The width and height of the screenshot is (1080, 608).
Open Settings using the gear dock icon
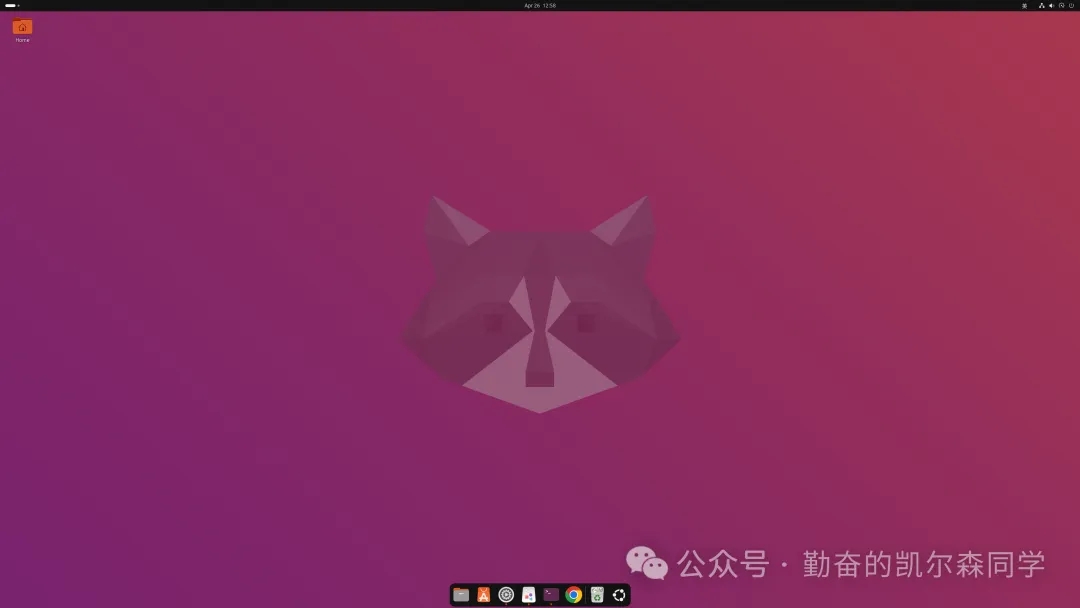(506, 595)
